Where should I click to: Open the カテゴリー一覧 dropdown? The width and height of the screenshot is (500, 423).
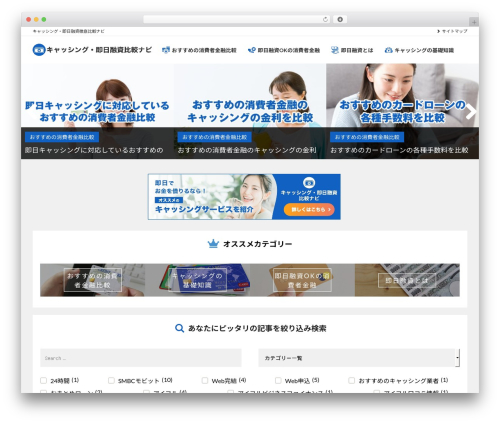click(359, 358)
